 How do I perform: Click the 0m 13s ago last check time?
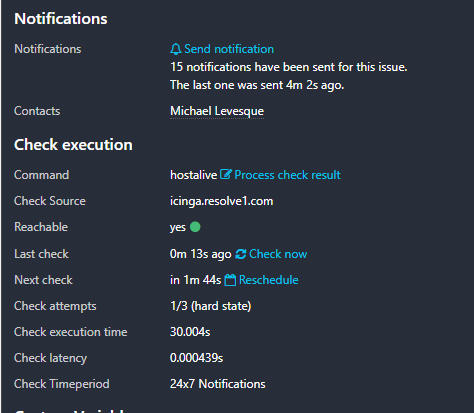point(201,254)
